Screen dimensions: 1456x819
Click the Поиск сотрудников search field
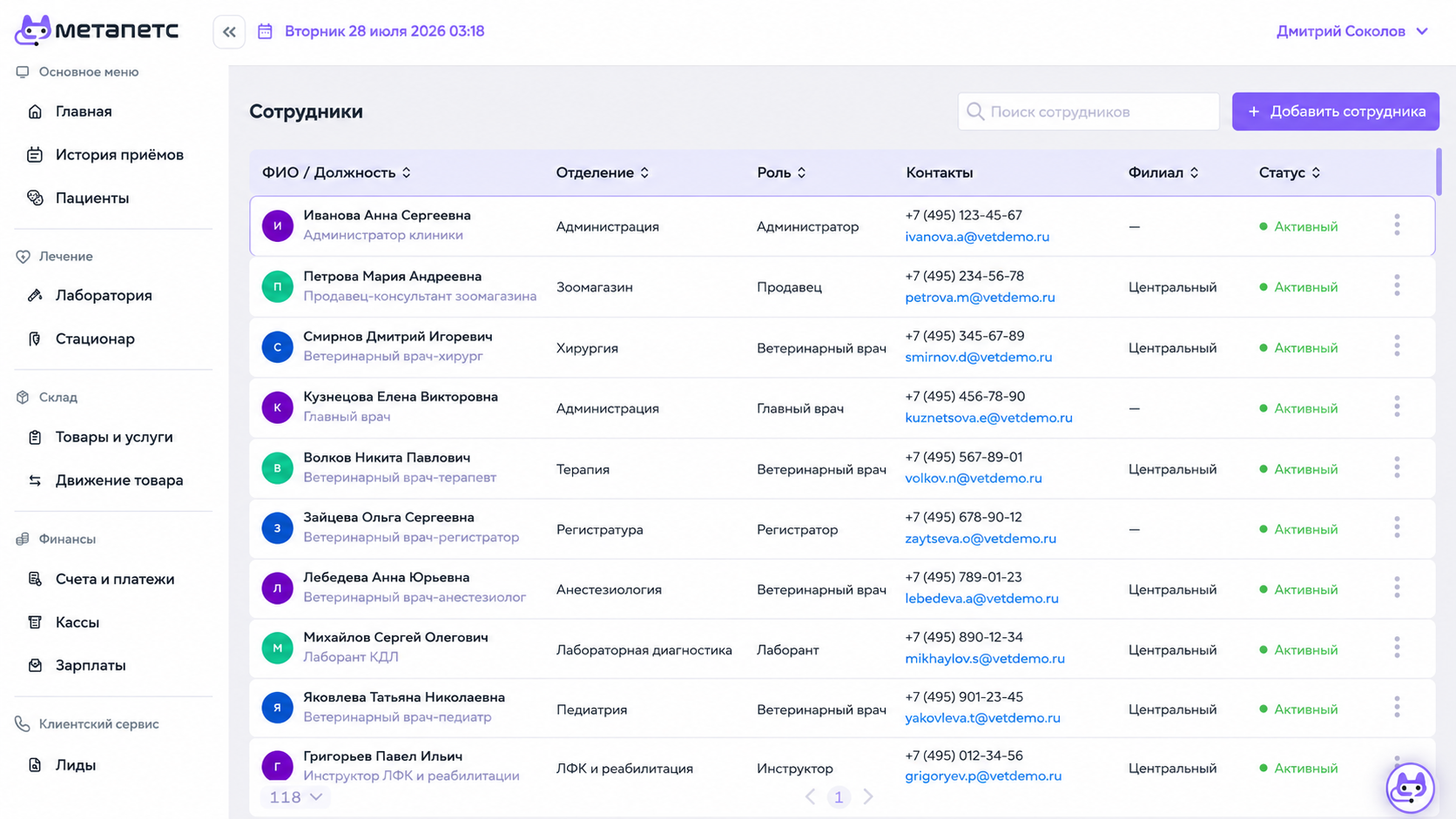coord(1089,111)
